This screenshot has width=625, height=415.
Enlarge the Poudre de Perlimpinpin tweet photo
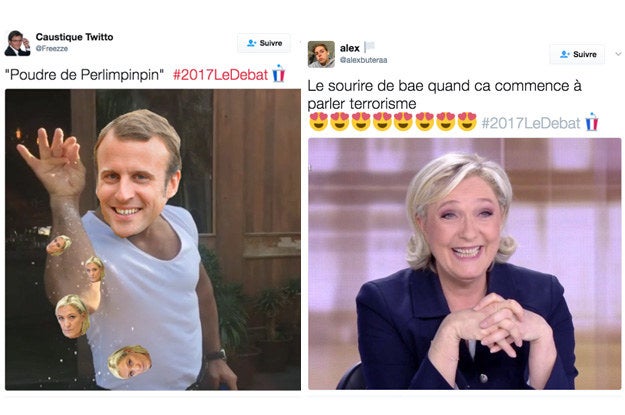pyautogui.click(x=153, y=240)
